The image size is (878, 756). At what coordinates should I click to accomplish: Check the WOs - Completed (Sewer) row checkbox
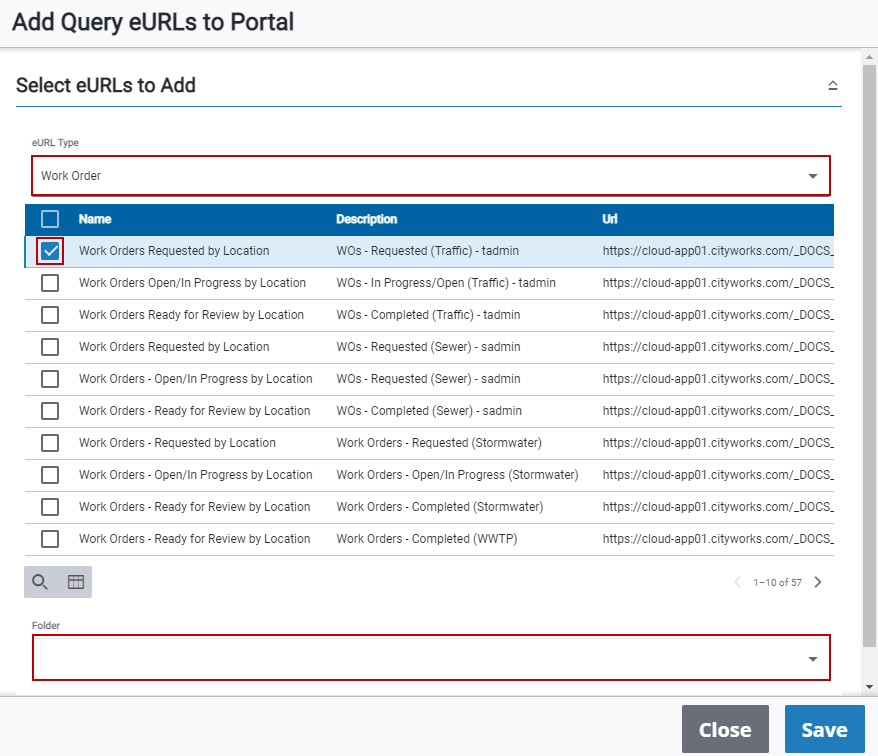coord(50,411)
